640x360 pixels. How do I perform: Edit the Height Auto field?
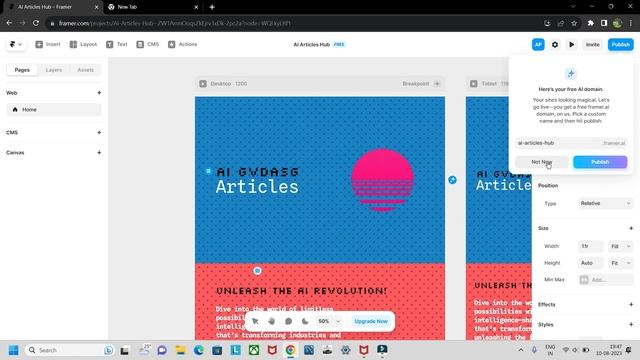pos(590,263)
